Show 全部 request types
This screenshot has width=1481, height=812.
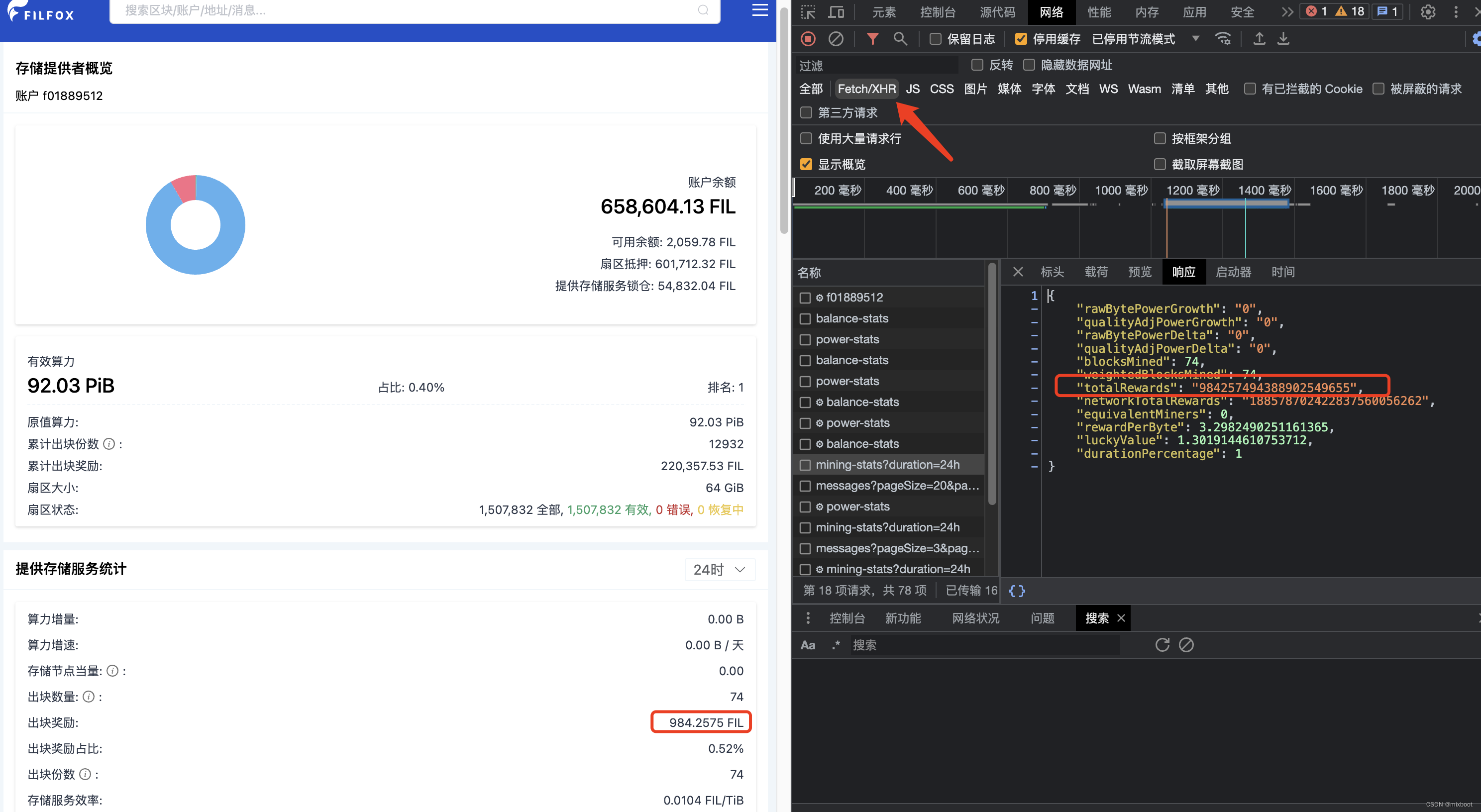pos(811,89)
